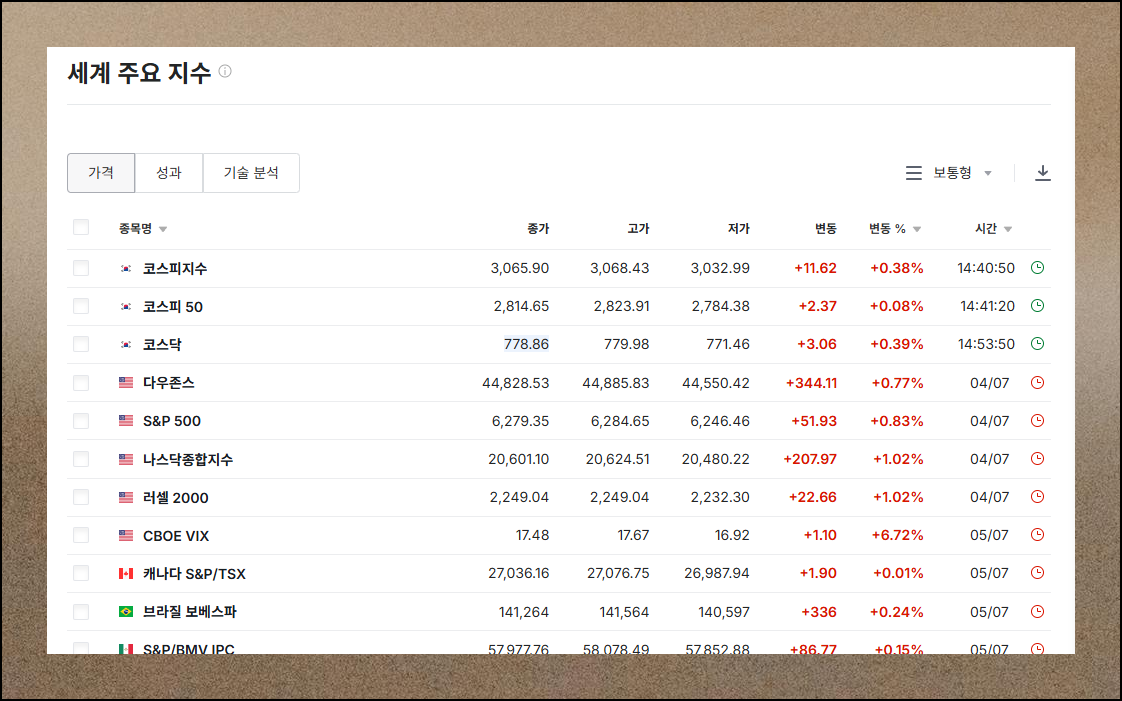Open the 나스닥종합지수 index link
This screenshot has width=1122, height=701.
(187, 459)
